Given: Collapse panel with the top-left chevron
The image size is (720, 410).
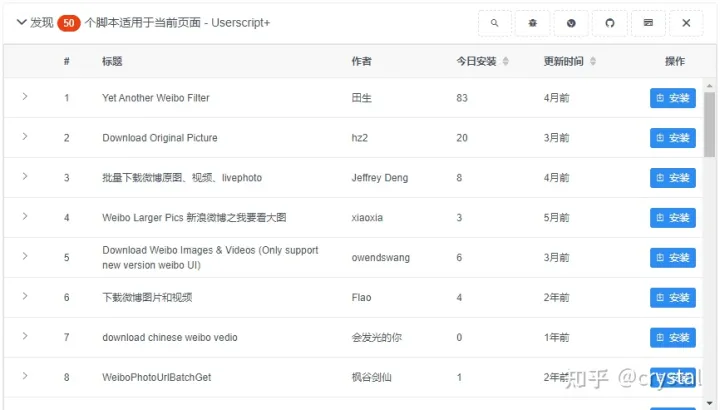Looking at the screenshot, I should click(x=21, y=22).
